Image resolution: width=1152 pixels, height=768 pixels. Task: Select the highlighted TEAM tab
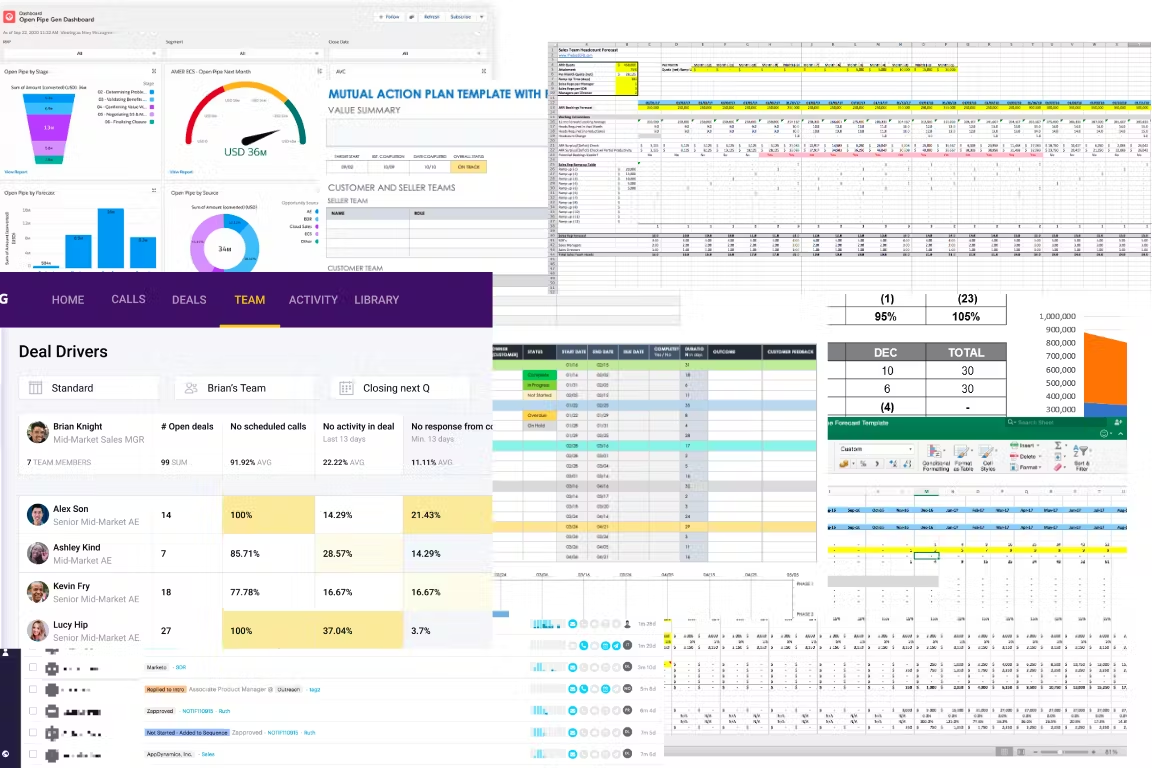(x=250, y=300)
